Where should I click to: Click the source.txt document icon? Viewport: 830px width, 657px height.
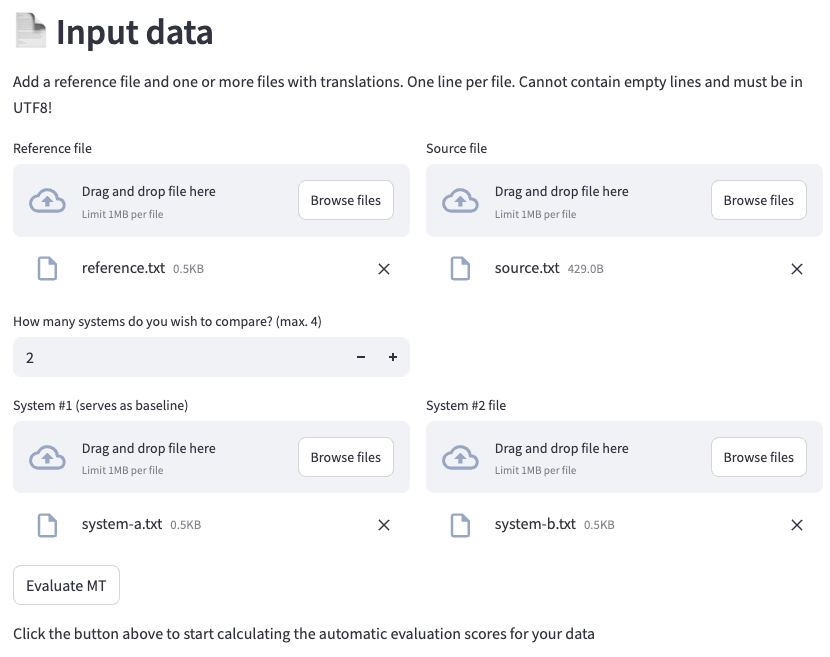(x=460, y=268)
